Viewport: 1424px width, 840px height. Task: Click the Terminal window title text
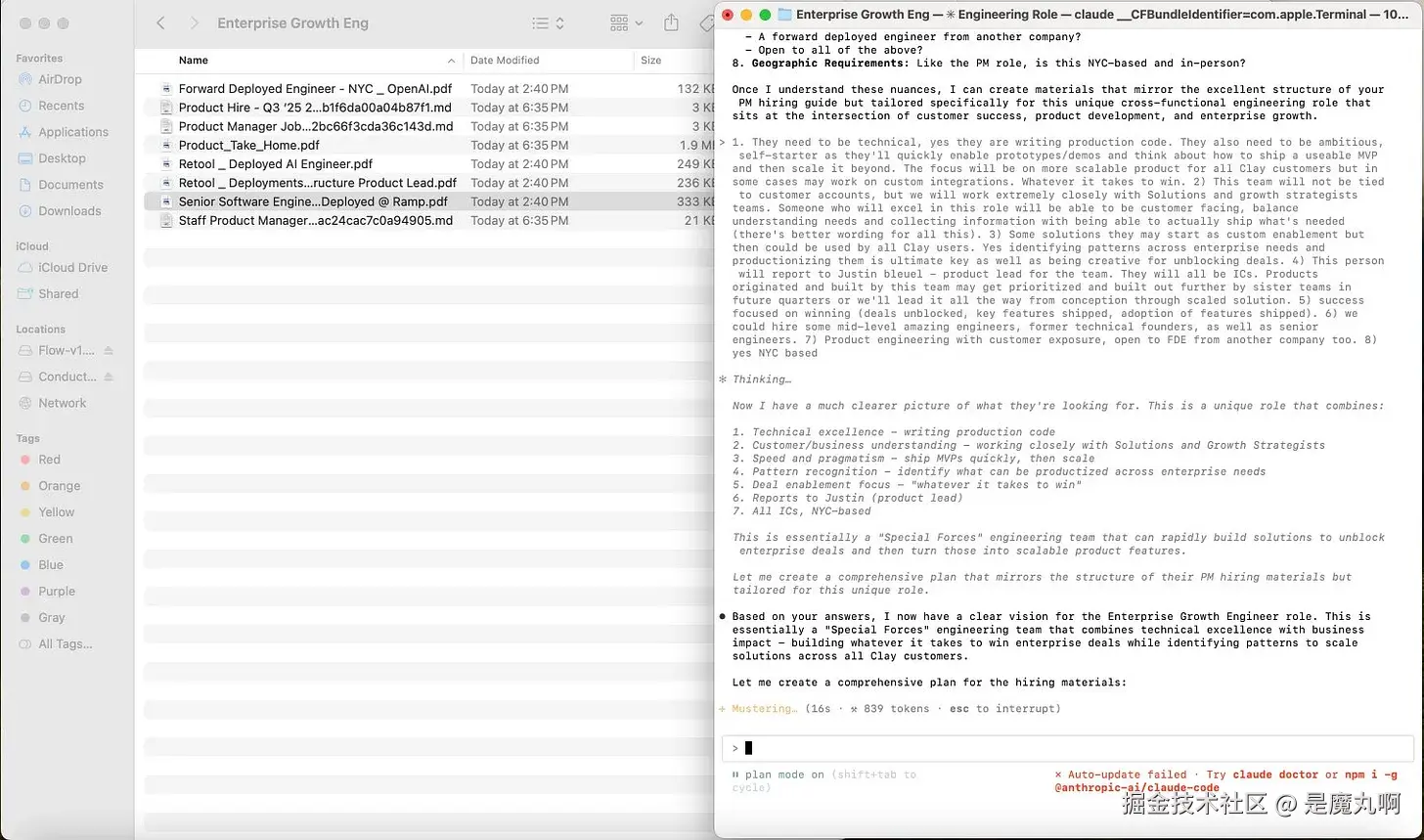click(1101, 15)
